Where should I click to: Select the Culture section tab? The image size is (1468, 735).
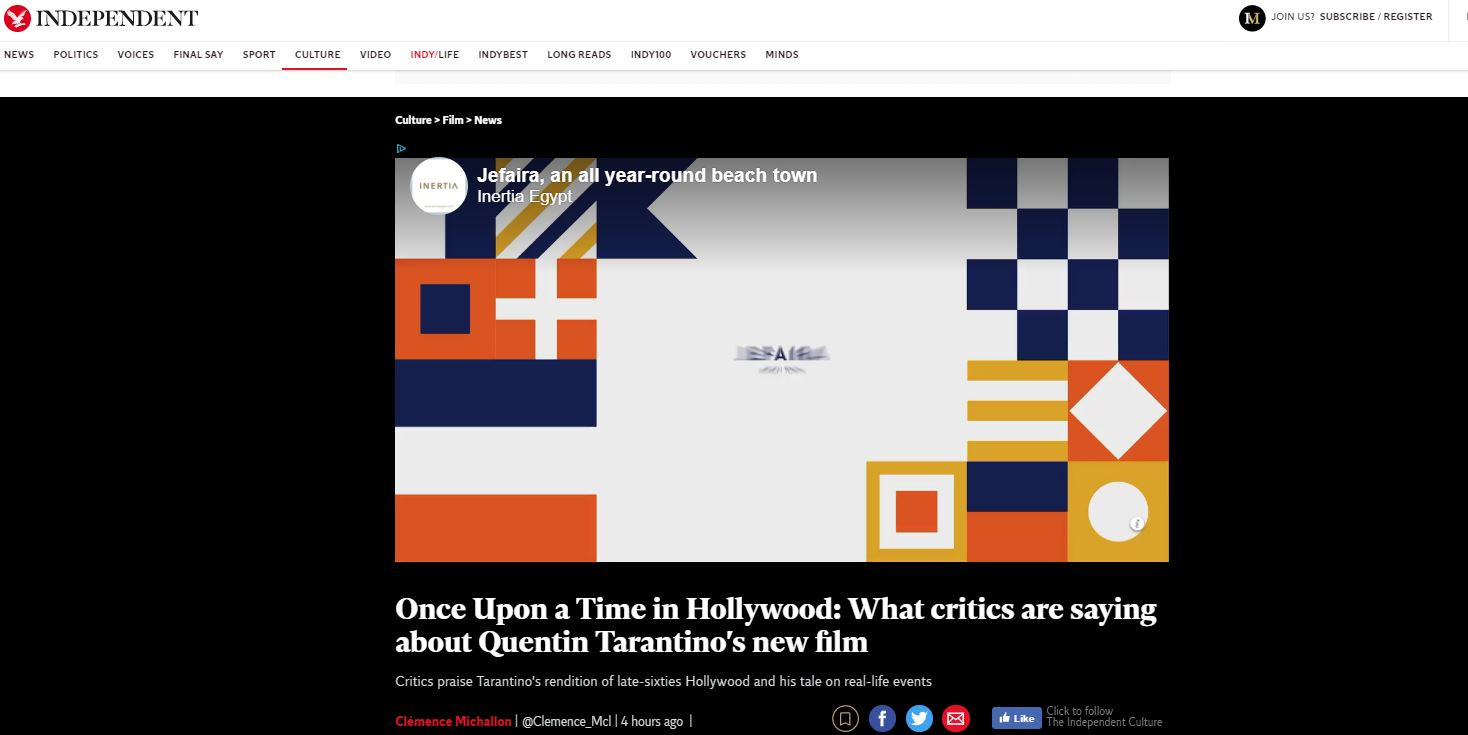[x=318, y=55]
